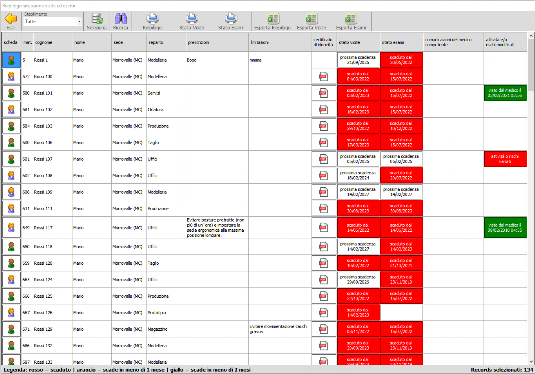Open the PDF certificate for Rossi 111
535x374 pixels.
pos(323,208)
